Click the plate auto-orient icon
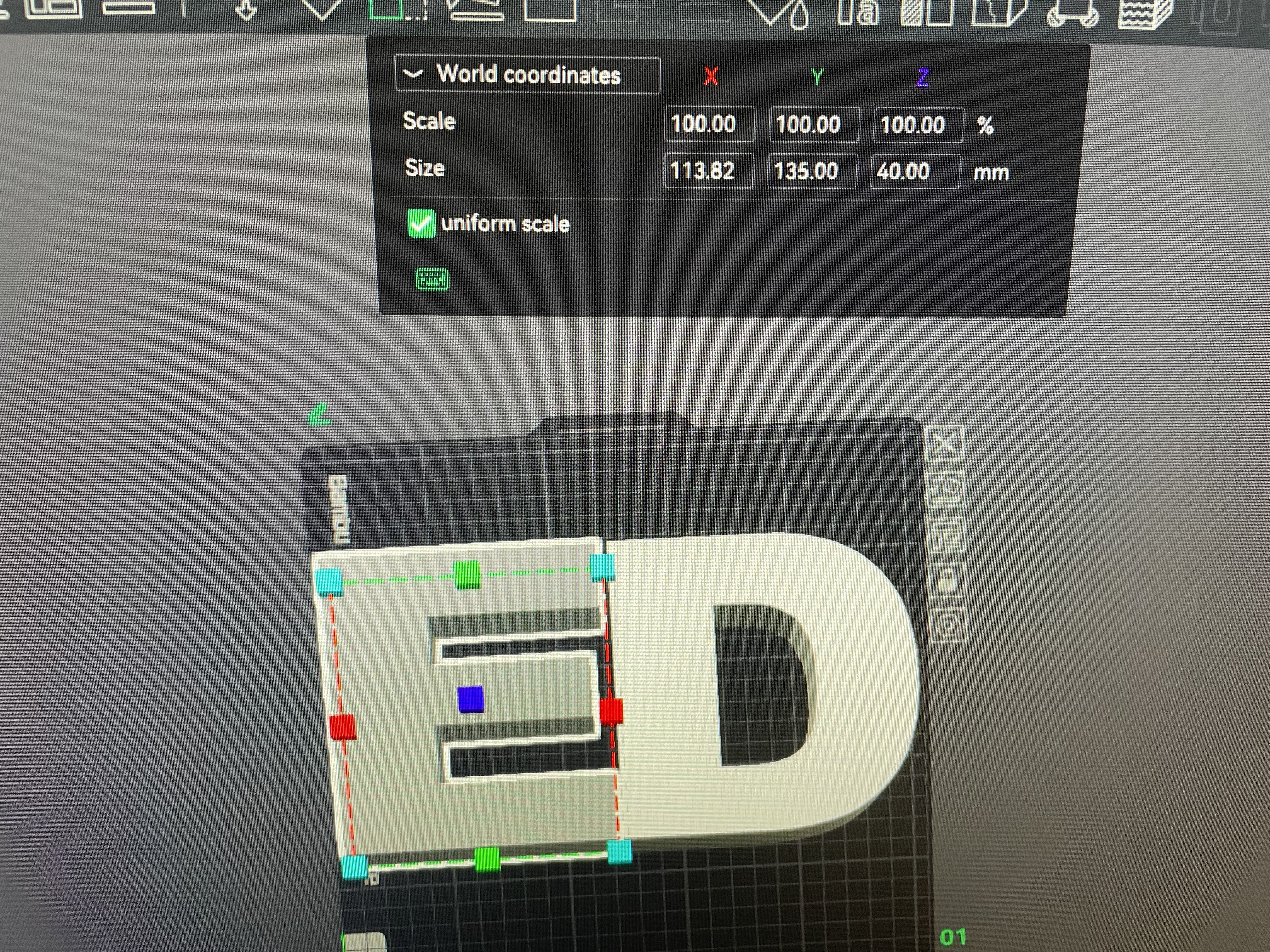 pos(946,489)
